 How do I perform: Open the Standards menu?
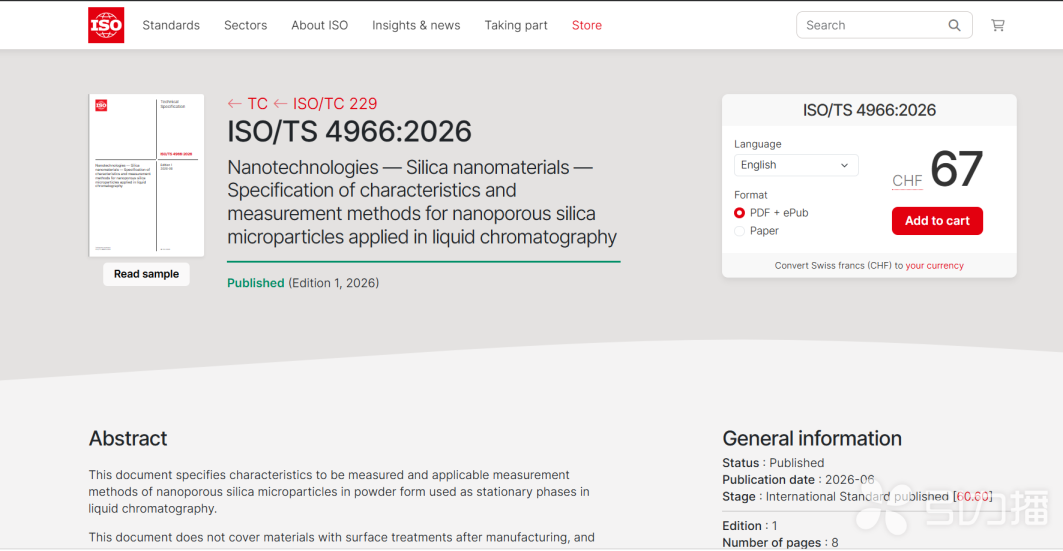(x=171, y=25)
